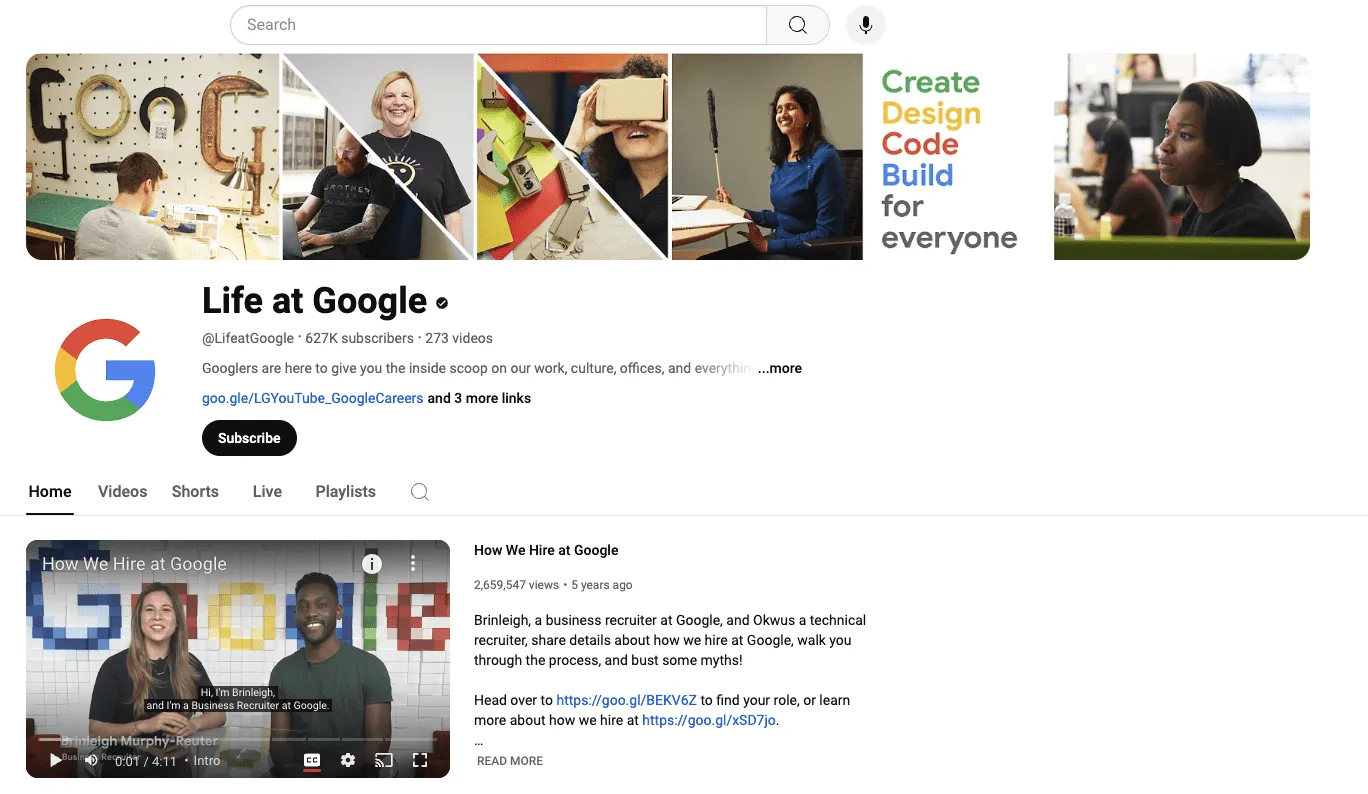
Task: Show the 'and 3 more links' list
Action: click(479, 398)
